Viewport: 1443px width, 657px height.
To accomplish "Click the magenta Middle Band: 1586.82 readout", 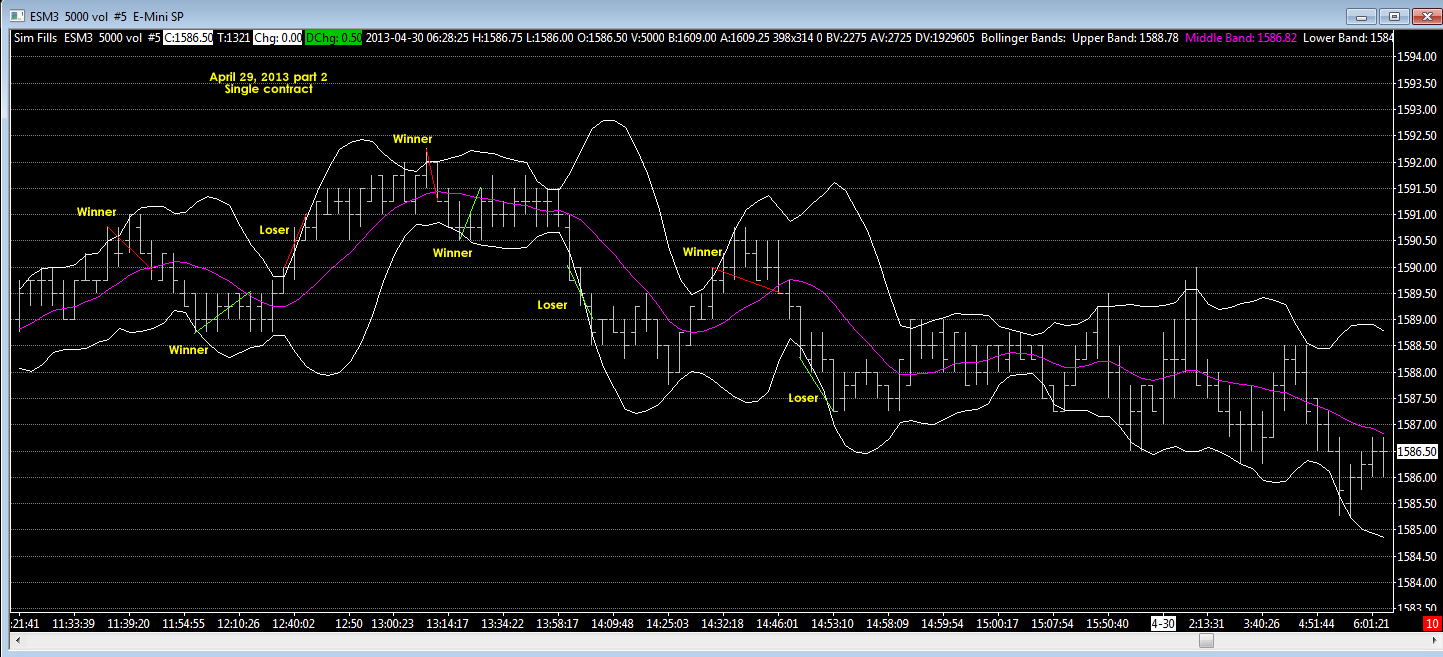I will point(1242,38).
